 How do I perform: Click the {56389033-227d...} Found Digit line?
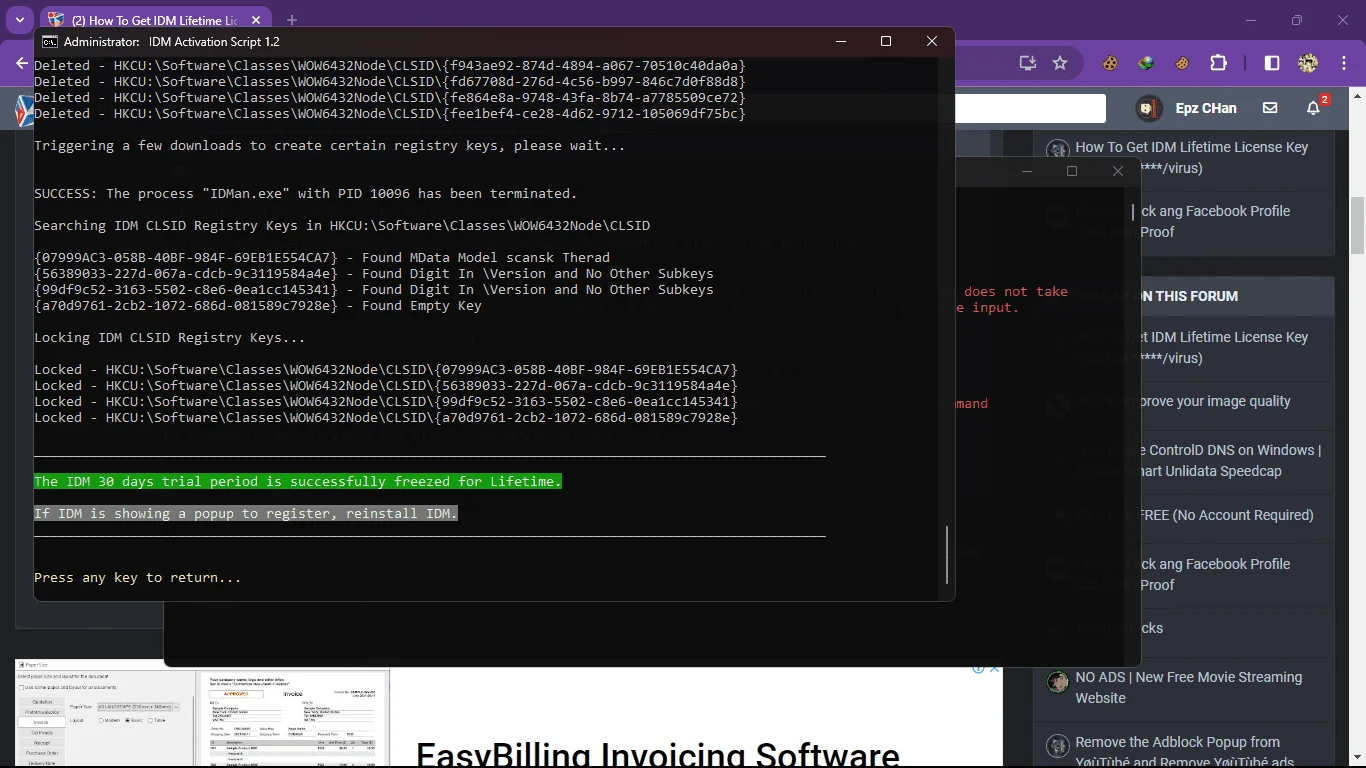click(374, 273)
